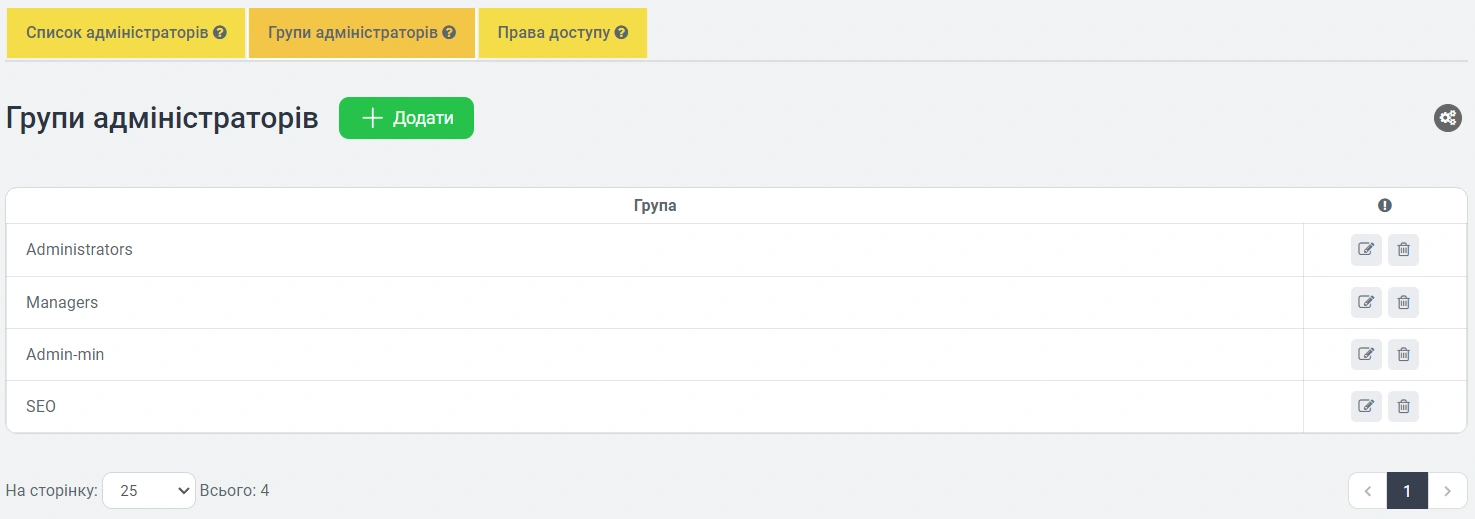Edit the Admin-min group

pos(1366,354)
